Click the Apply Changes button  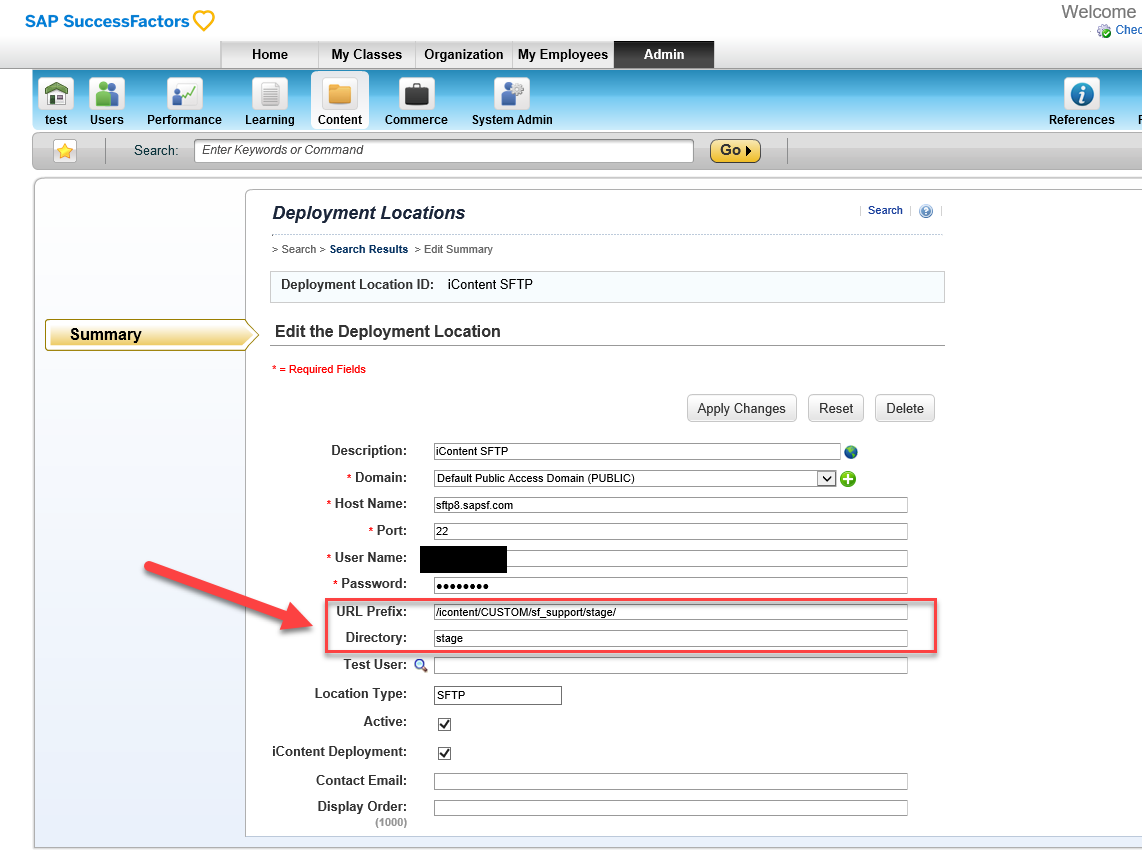click(741, 409)
